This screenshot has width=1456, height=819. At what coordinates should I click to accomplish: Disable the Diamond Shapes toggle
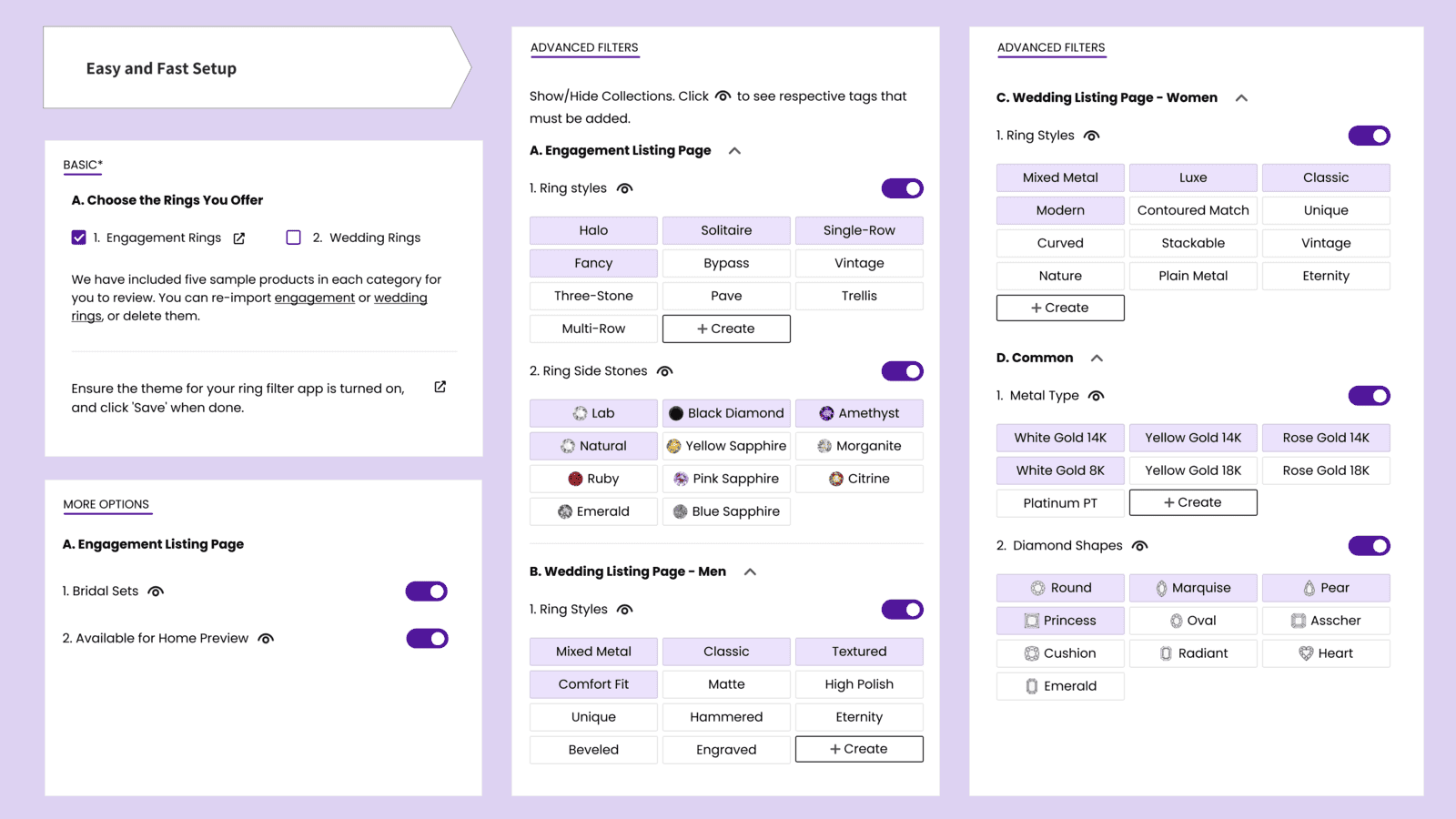(1369, 546)
